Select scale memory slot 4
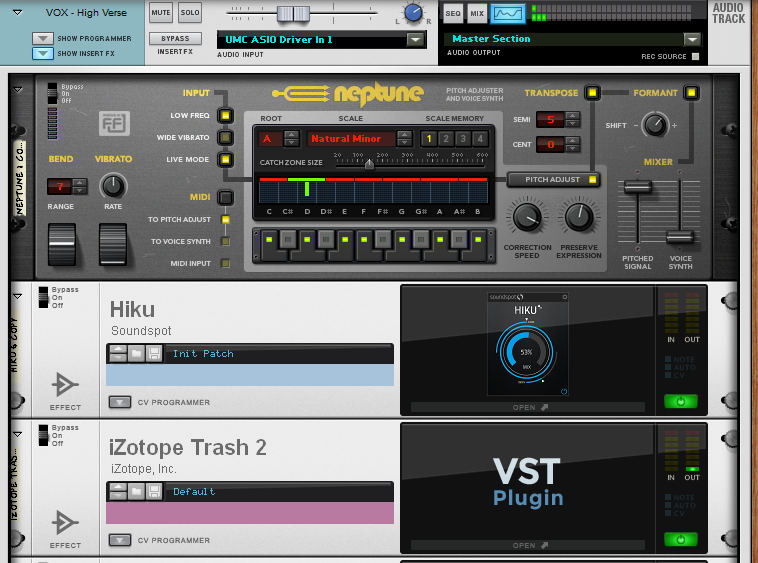 [480, 139]
